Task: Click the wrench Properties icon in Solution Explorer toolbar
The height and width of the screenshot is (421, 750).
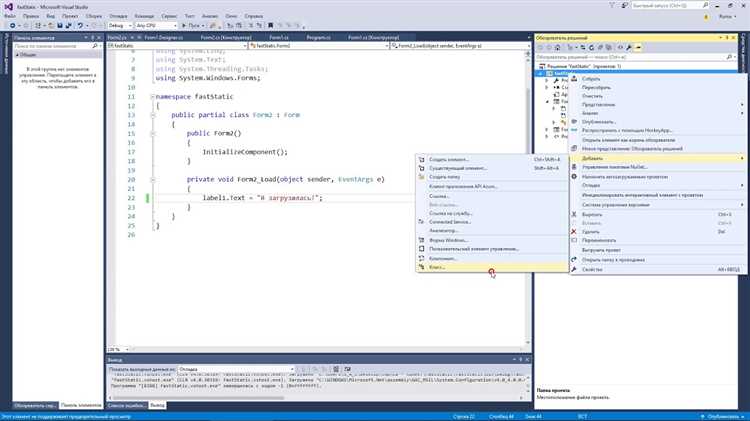Action: click(629, 47)
